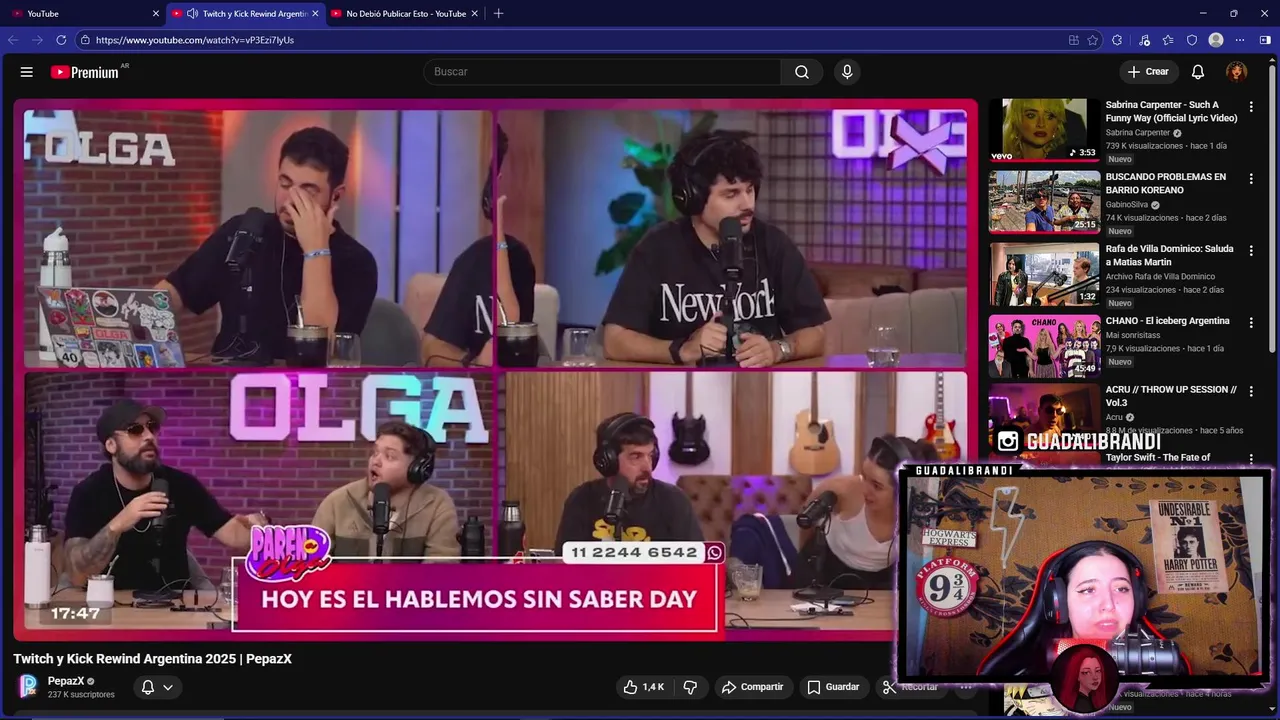The image size is (1280, 720).
Task: Click the Guardar button
Action: click(833, 687)
